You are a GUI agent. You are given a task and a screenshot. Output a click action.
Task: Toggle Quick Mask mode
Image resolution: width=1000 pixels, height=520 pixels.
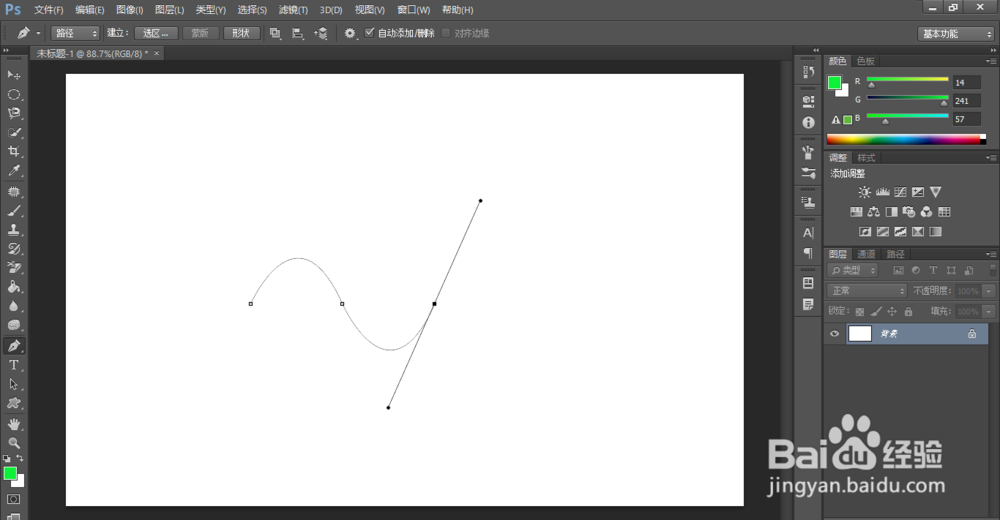click(x=13, y=499)
